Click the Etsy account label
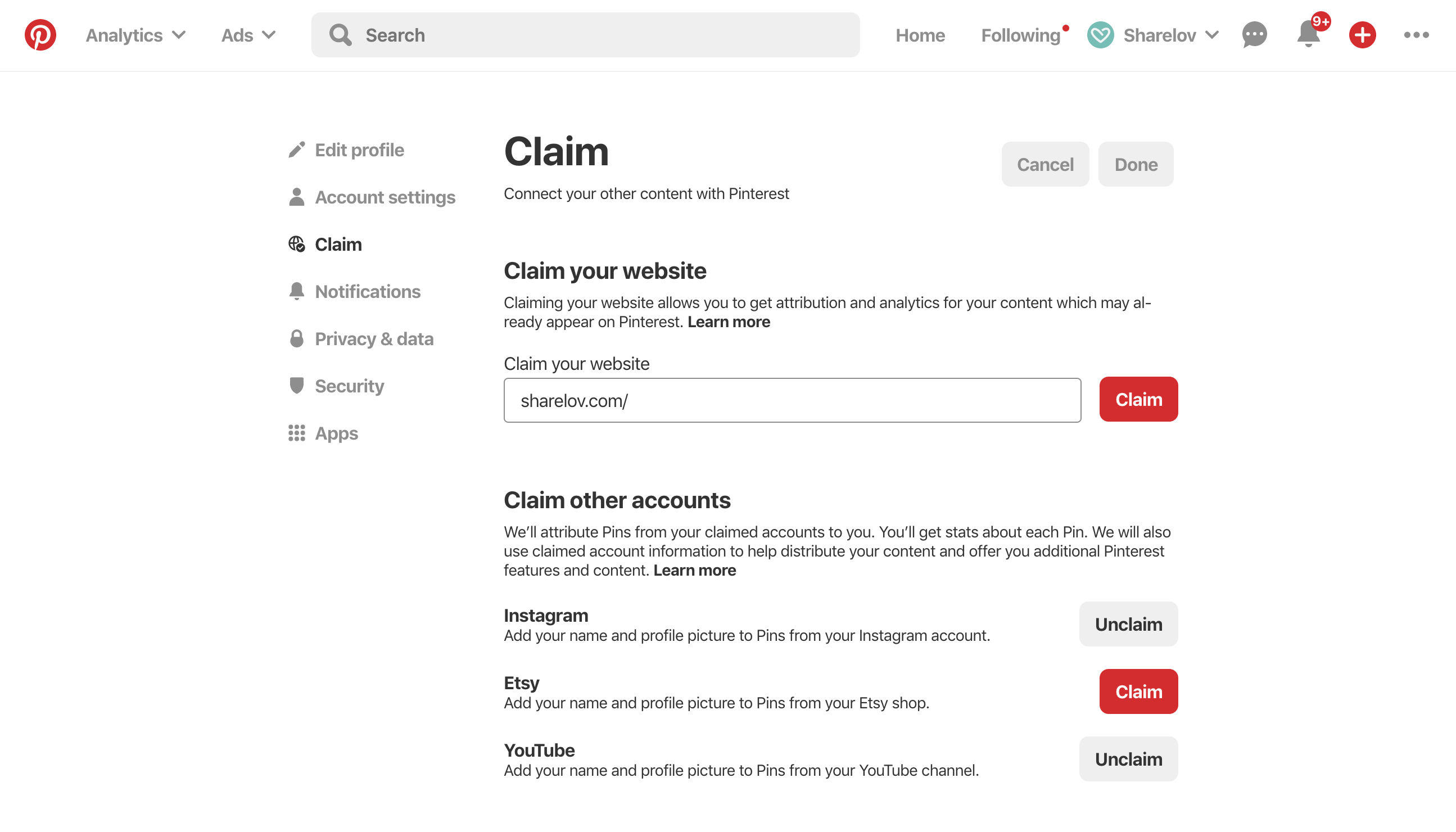The height and width of the screenshot is (832, 1456). (x=521, y=683)
